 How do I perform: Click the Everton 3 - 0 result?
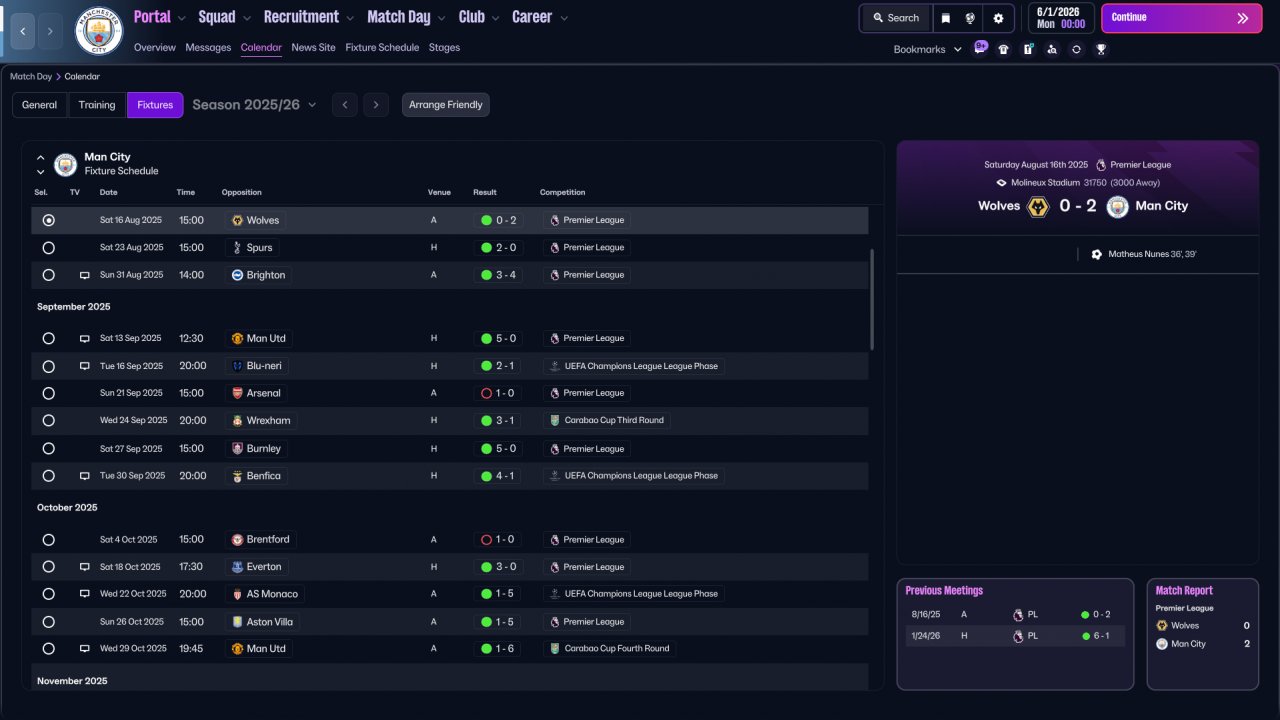coord(498,567)
